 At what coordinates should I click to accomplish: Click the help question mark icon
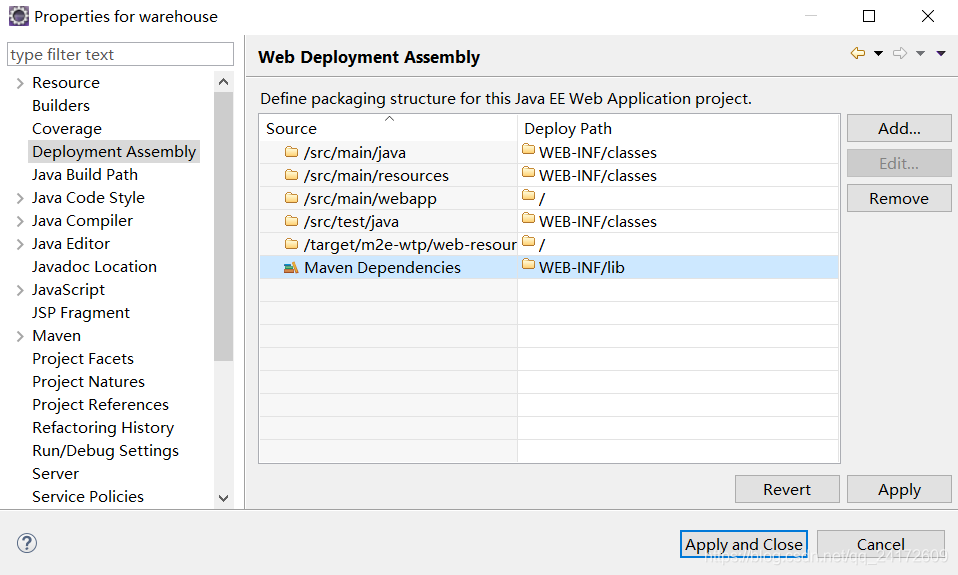(27, 543)
